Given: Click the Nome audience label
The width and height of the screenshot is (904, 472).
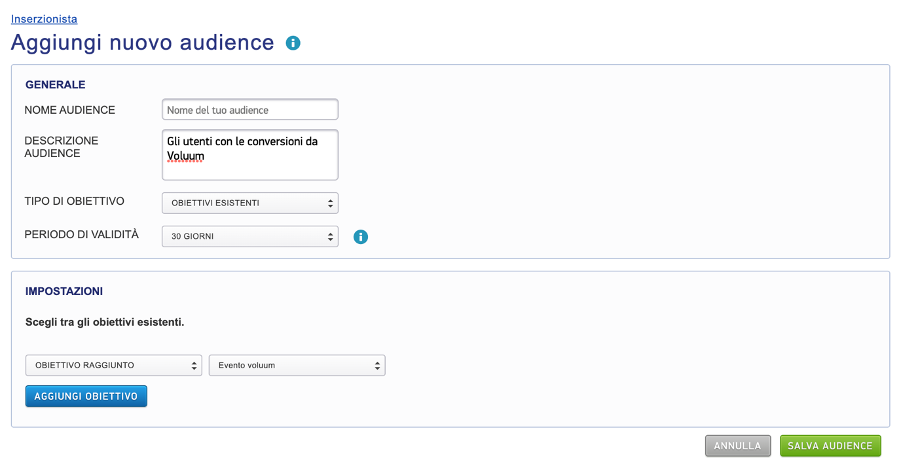Looking at the screenshot, I should 70,110.
